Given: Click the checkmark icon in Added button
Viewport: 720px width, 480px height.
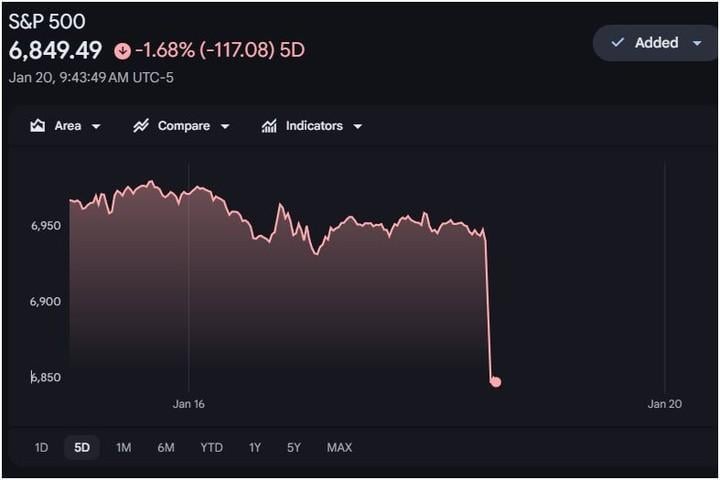Looking at the screenshot, I should coord(617,43).
